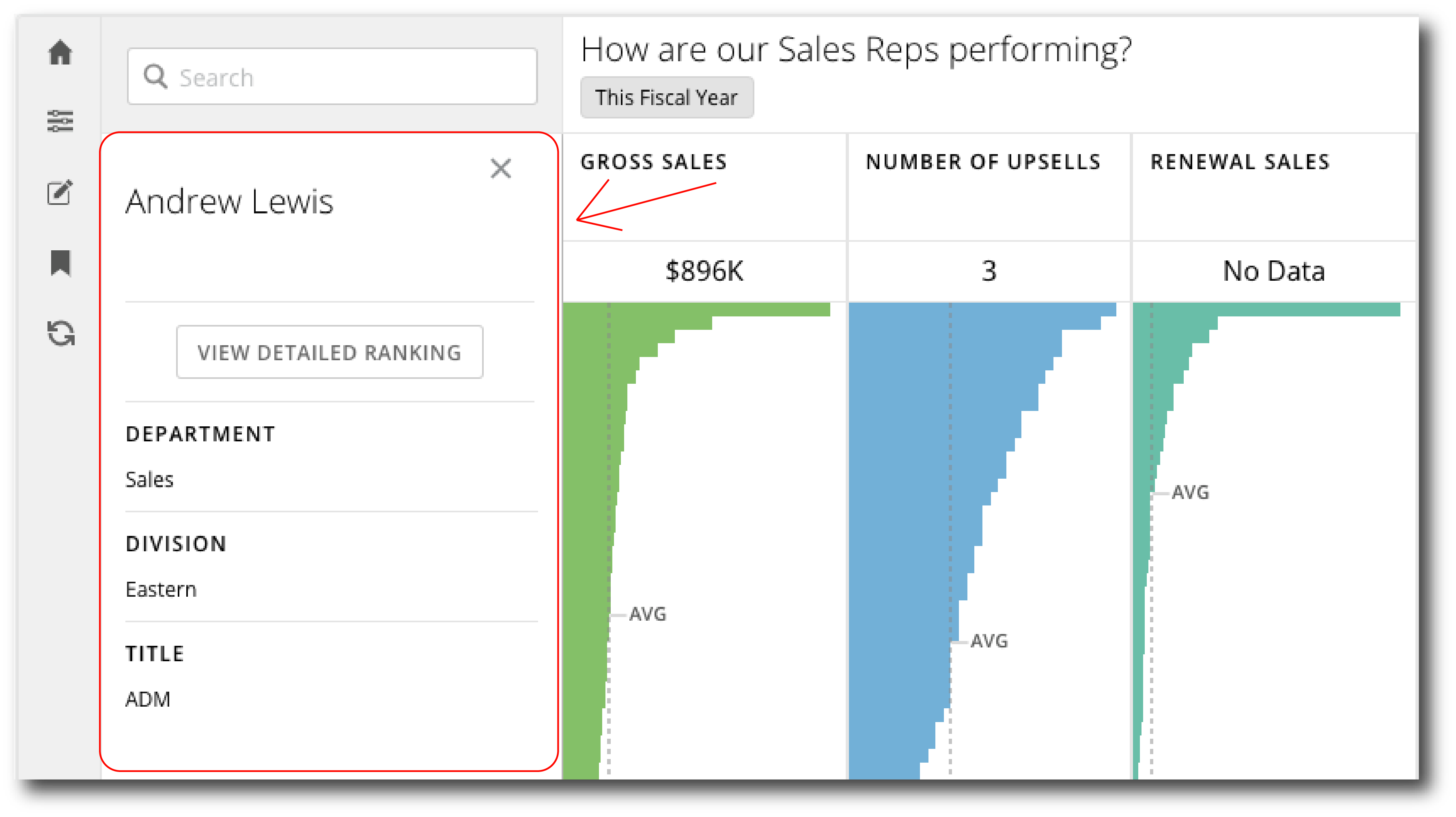Select the edit pencil icon
This screenshot has width=1456, height=817.
pos(60,193)
